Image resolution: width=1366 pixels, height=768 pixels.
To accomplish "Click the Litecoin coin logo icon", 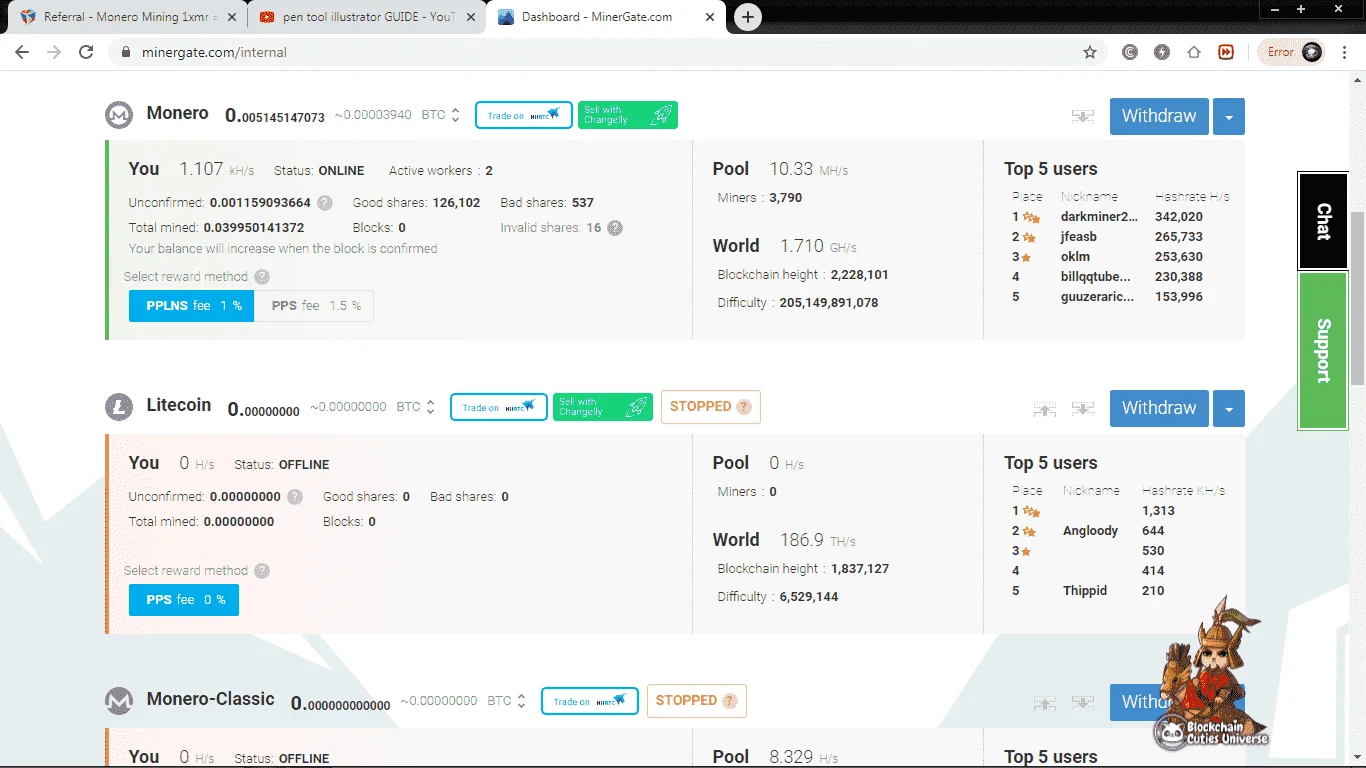I will click(119, 407).
